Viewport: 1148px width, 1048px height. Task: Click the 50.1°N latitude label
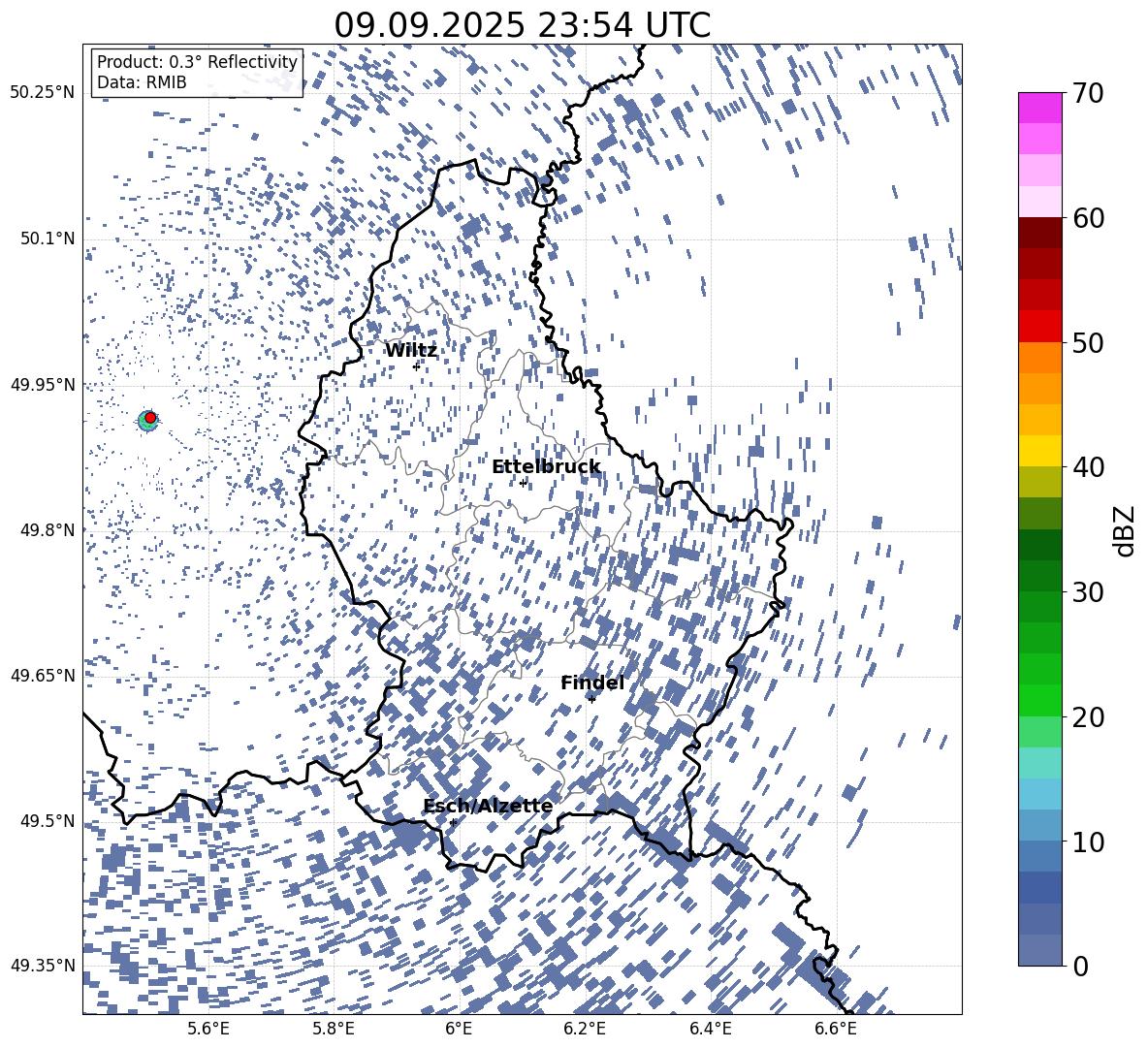tap(48, 238)
